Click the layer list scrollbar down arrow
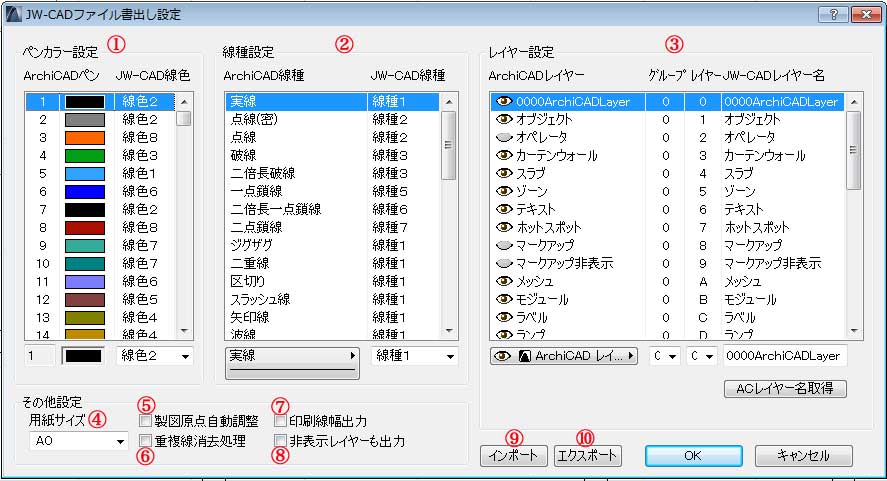The width and height of the screenshot is (887, 481). point(854,331)
